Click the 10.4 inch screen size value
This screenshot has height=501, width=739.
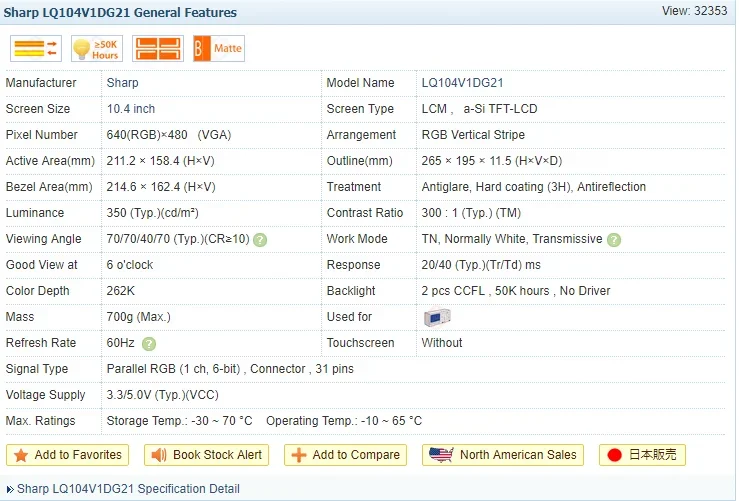tap(131, 109)
